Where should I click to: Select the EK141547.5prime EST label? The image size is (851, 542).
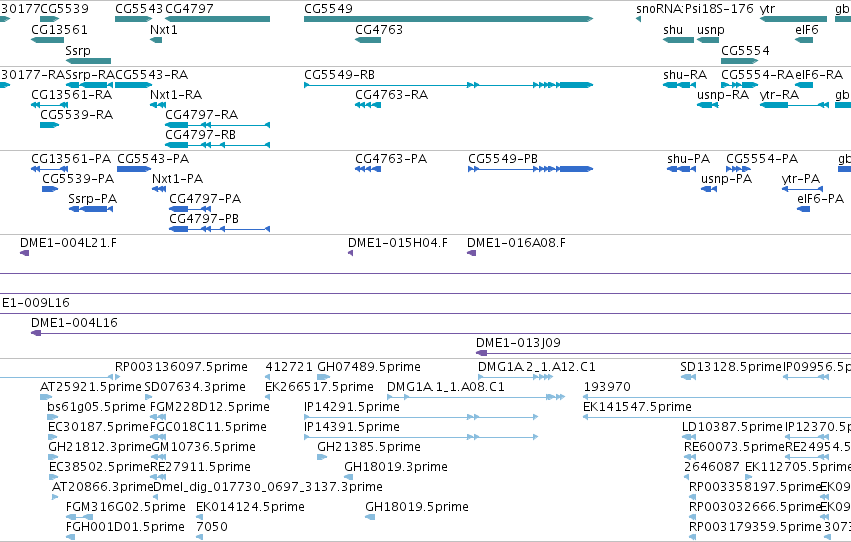[637, 407]
